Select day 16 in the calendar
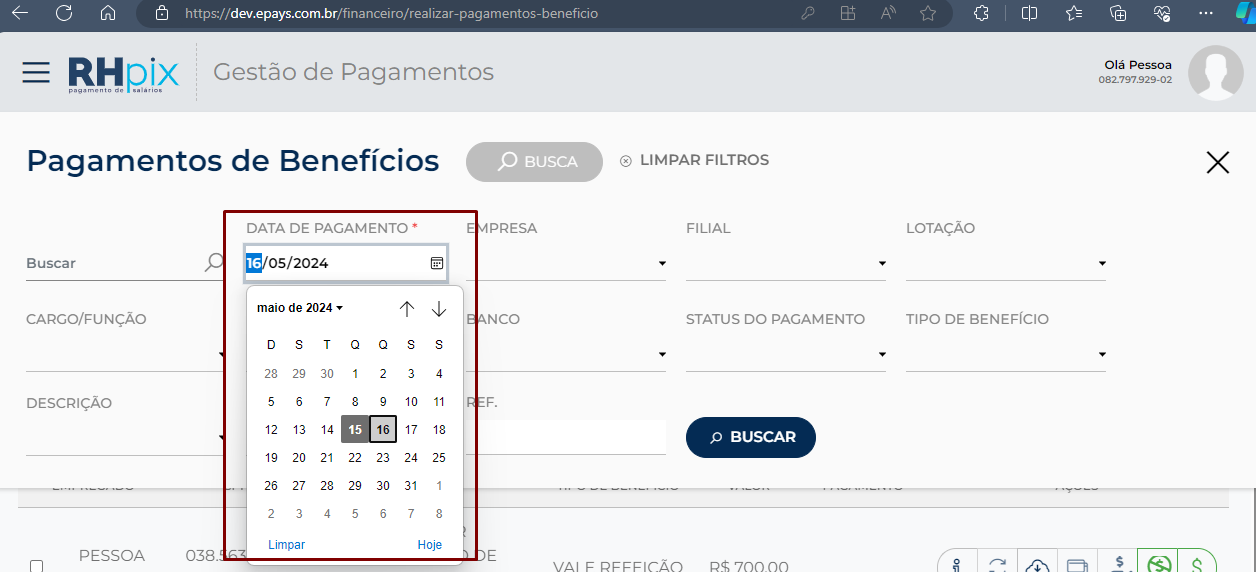 [x=383, y=429]
